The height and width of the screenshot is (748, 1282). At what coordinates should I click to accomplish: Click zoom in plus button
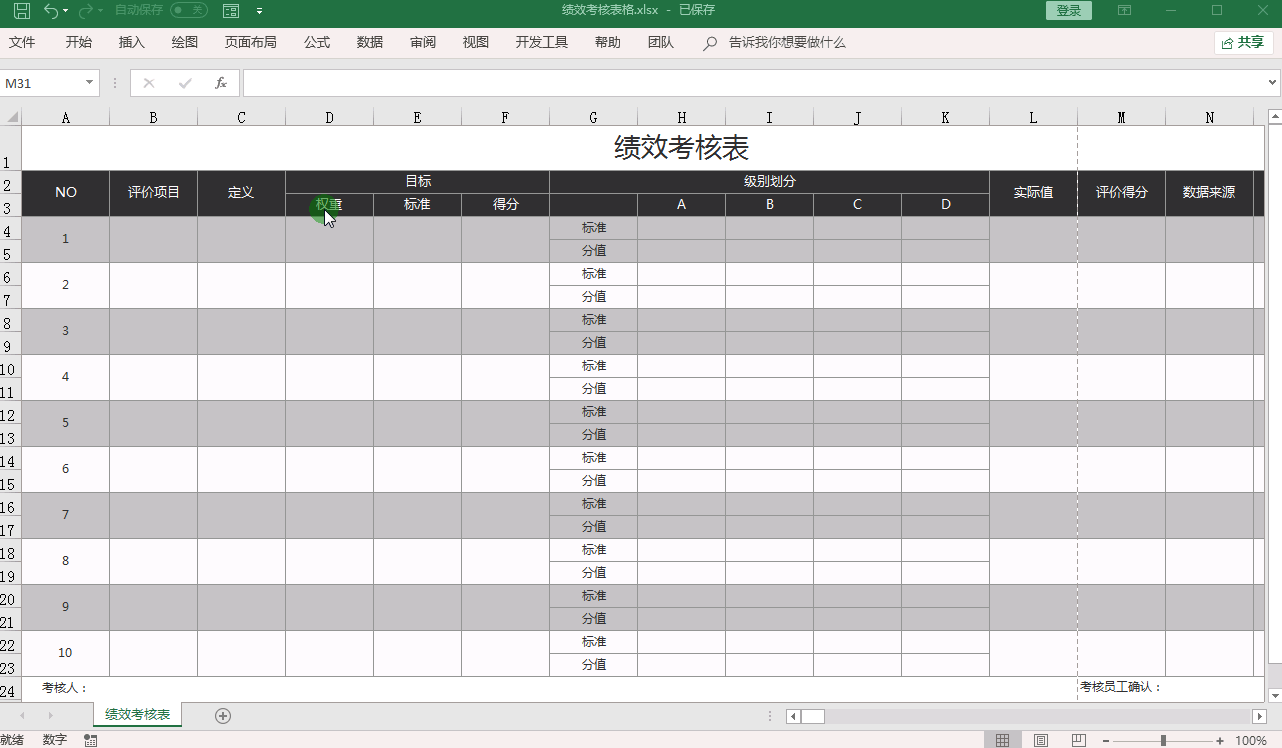(x=1220, y=741)
